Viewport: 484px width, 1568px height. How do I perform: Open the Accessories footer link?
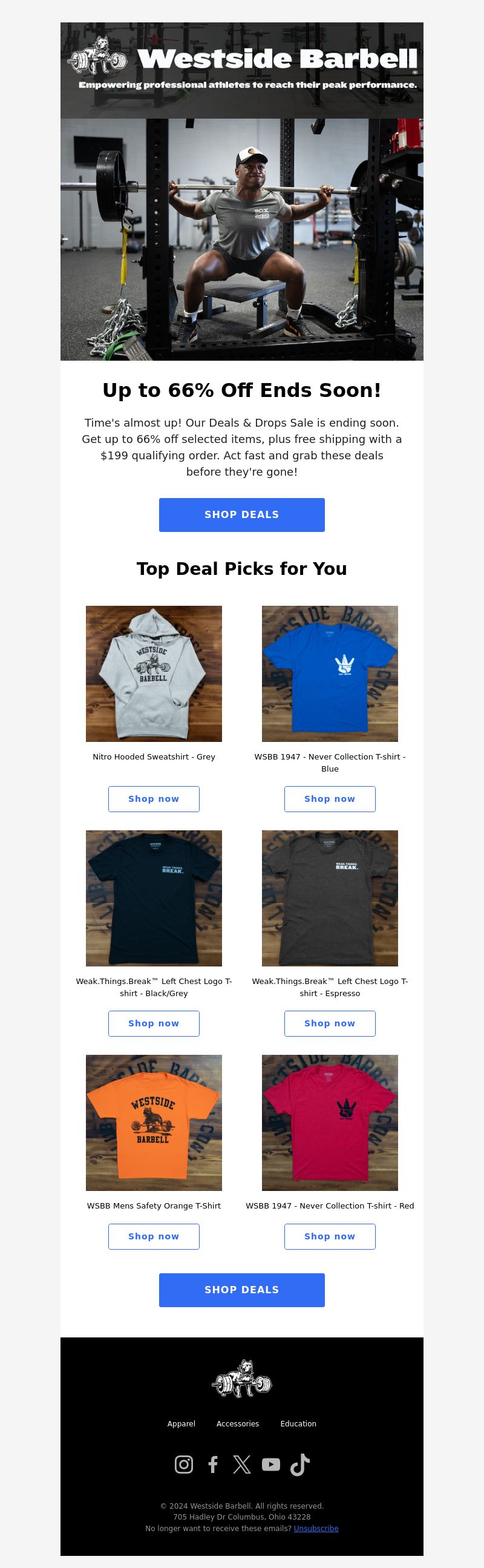pos(238,1424)
